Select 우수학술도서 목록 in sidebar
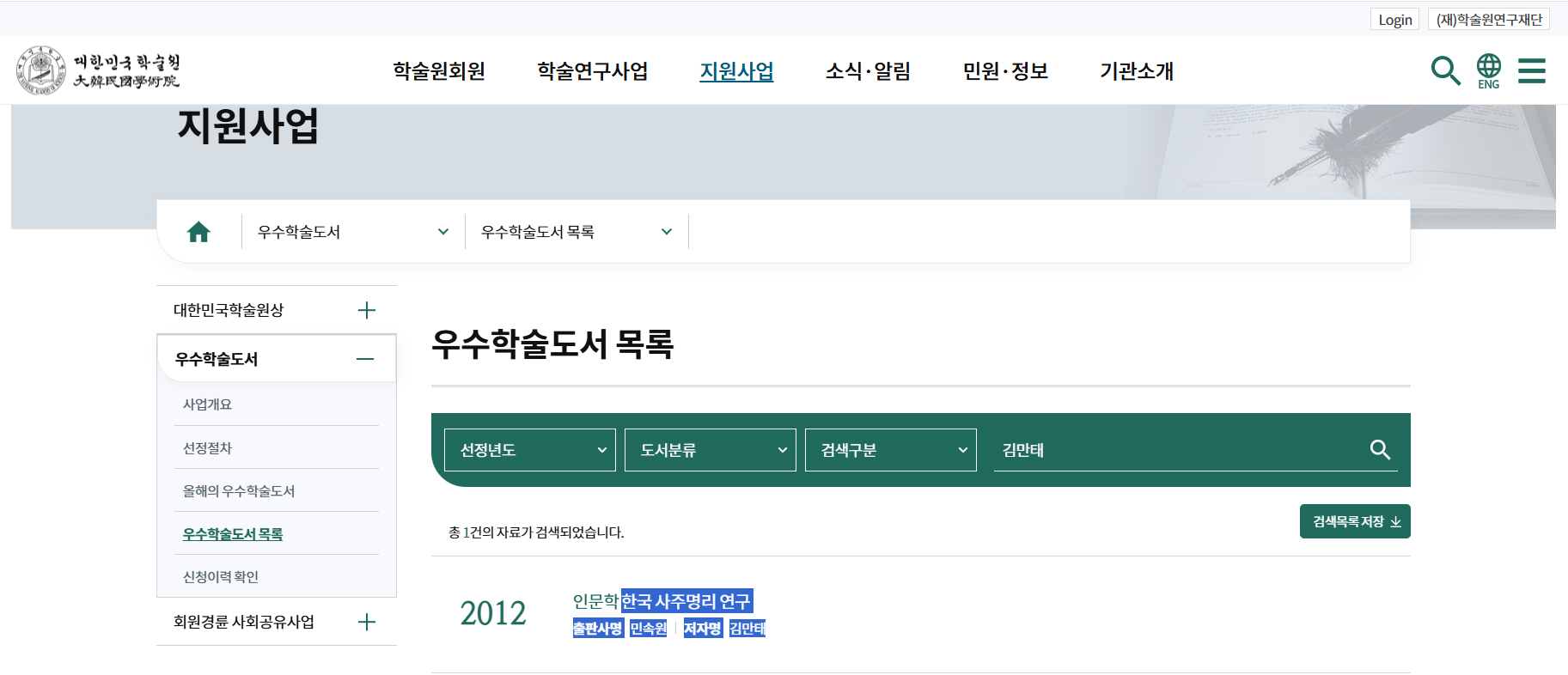The image size is (1568, 675). tap(233, 534)
